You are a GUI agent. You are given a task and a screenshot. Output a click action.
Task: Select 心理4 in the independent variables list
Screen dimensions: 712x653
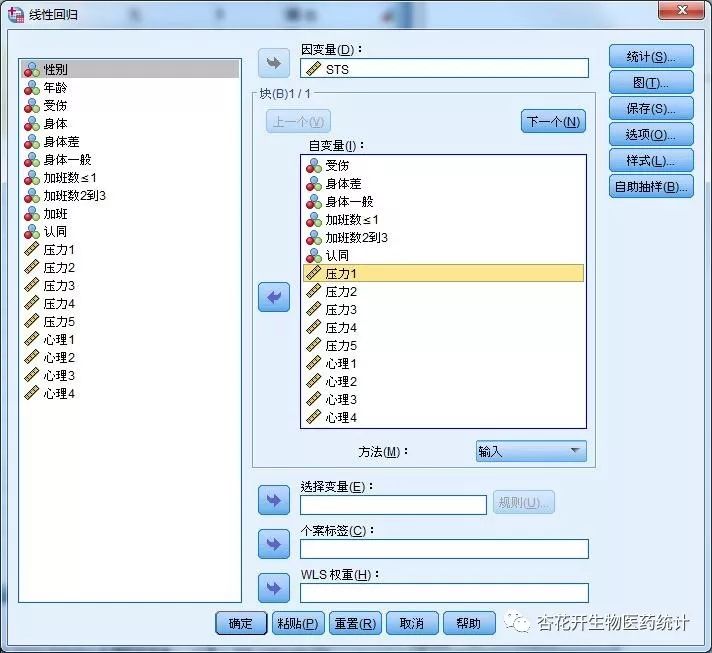[443, 417]
